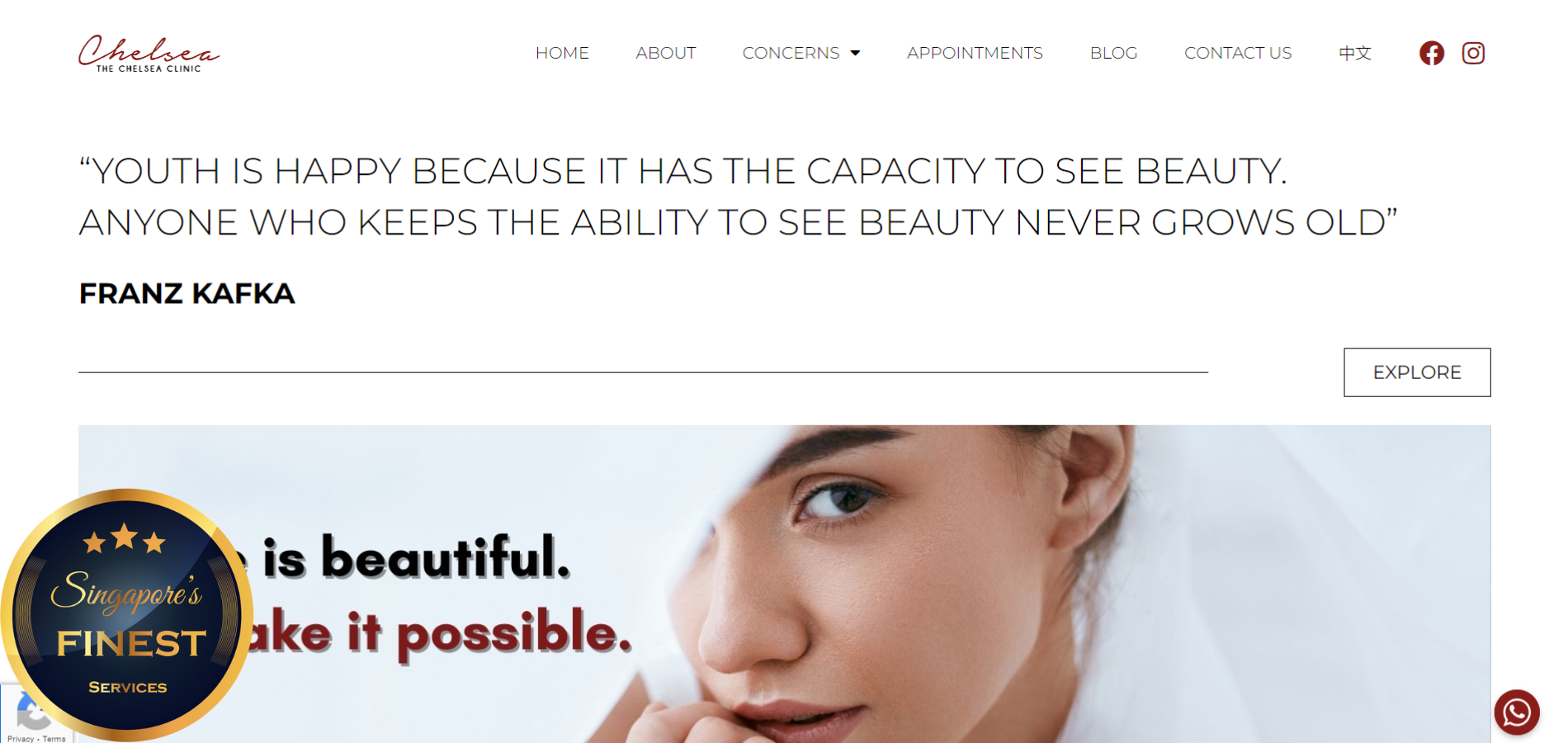Image resolution: width=1568 pixels, height=743 pixels.
Task: Open the Facebook page icon
Action: tap(1432, 53)
